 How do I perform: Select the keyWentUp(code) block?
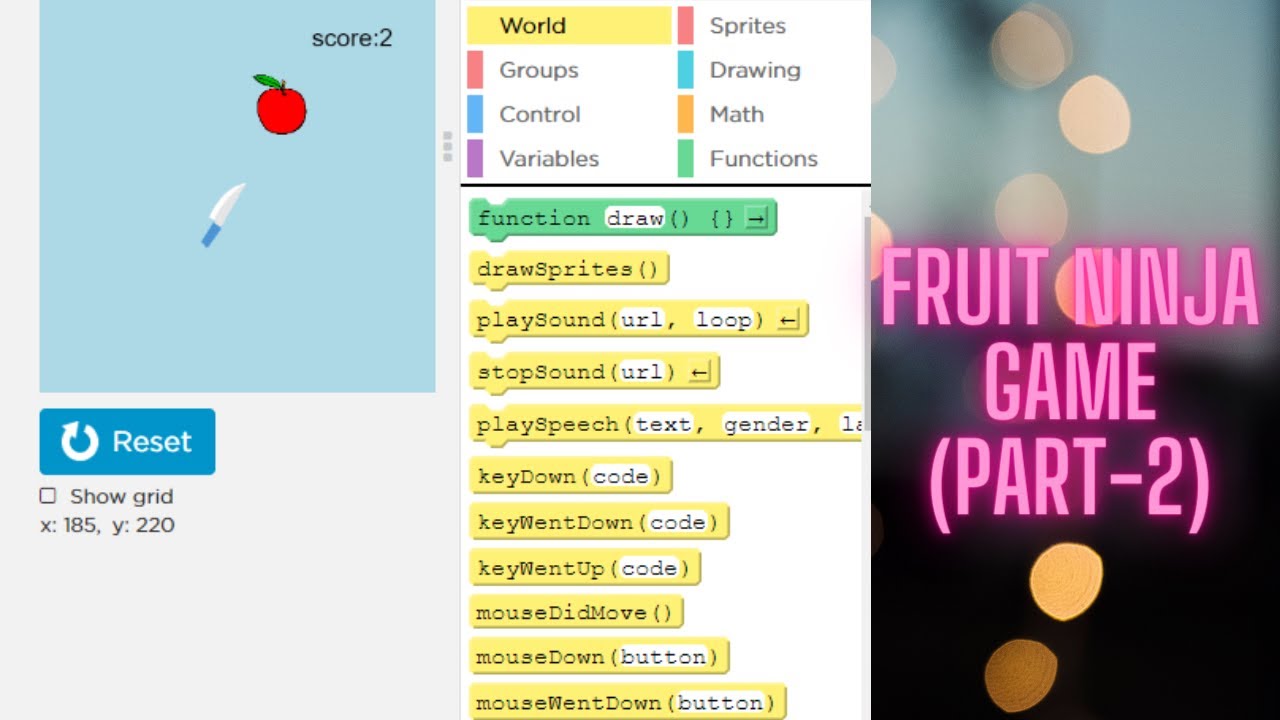tap(585, 568)
